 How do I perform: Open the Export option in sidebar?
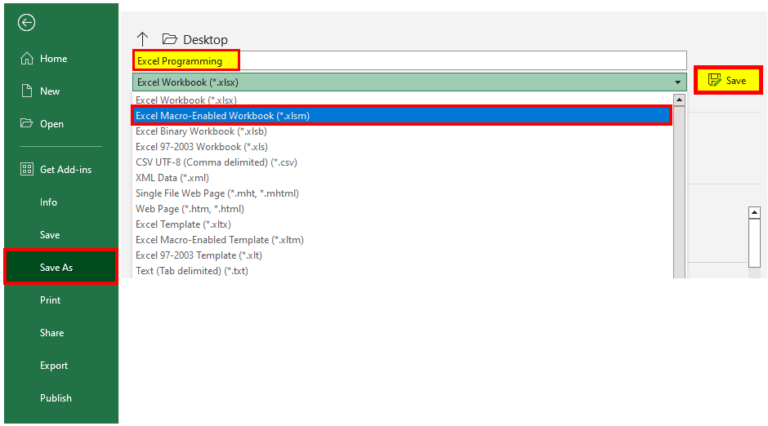[x=54, y=365]
